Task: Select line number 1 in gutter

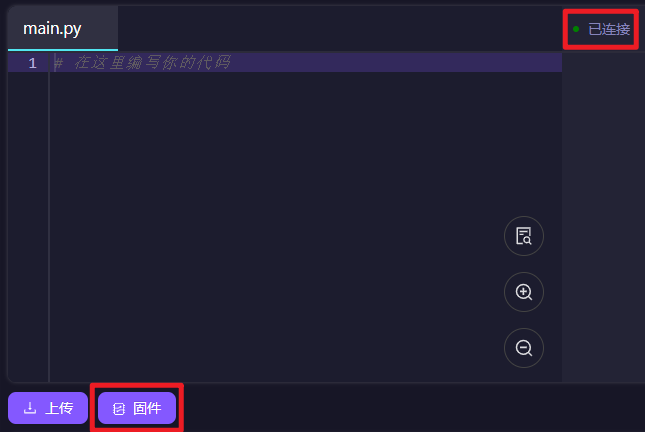Action: pyautogui.click(x=32, y=63)
